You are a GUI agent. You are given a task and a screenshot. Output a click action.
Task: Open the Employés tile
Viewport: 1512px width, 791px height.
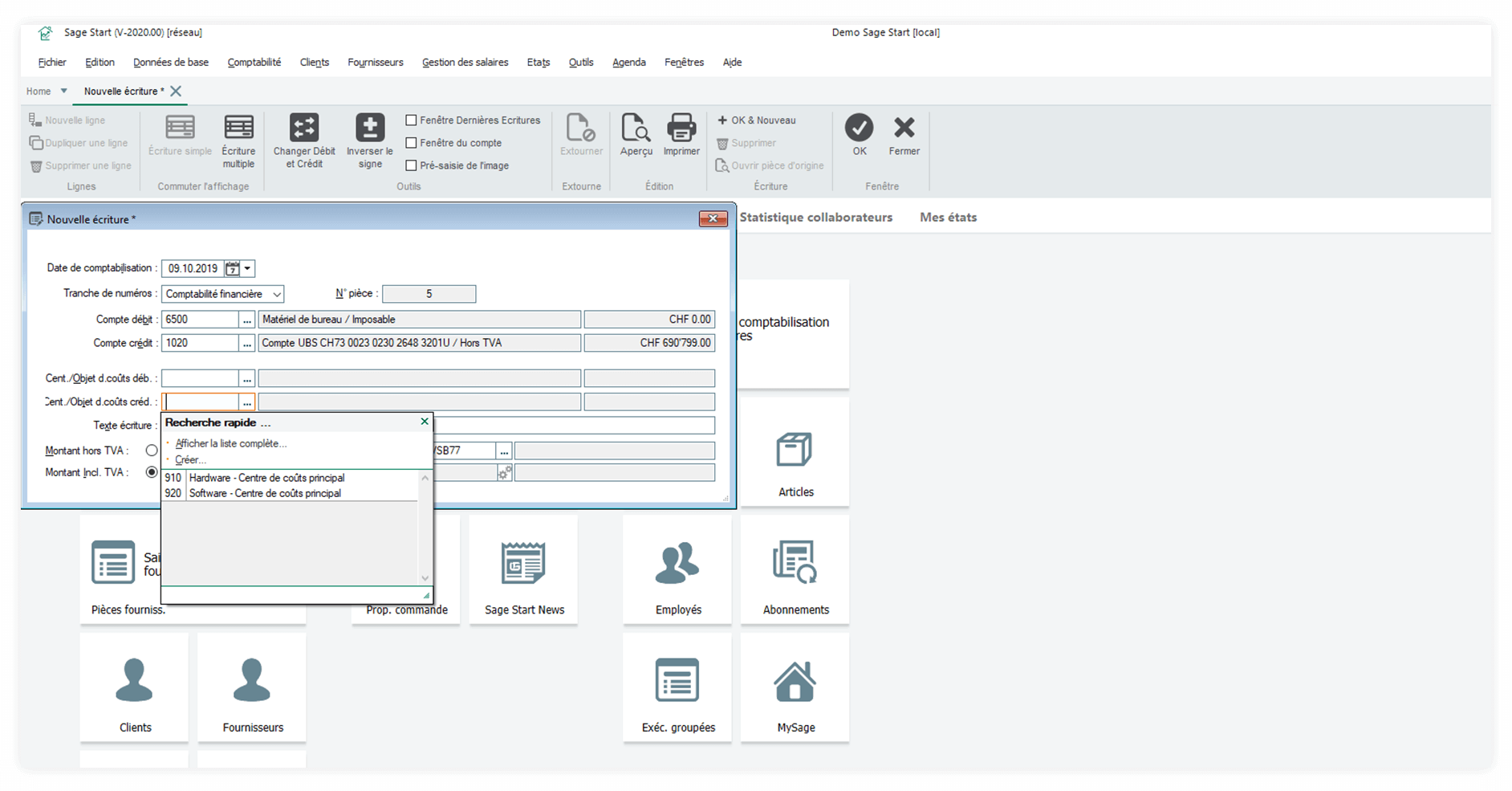pos(677,569)
